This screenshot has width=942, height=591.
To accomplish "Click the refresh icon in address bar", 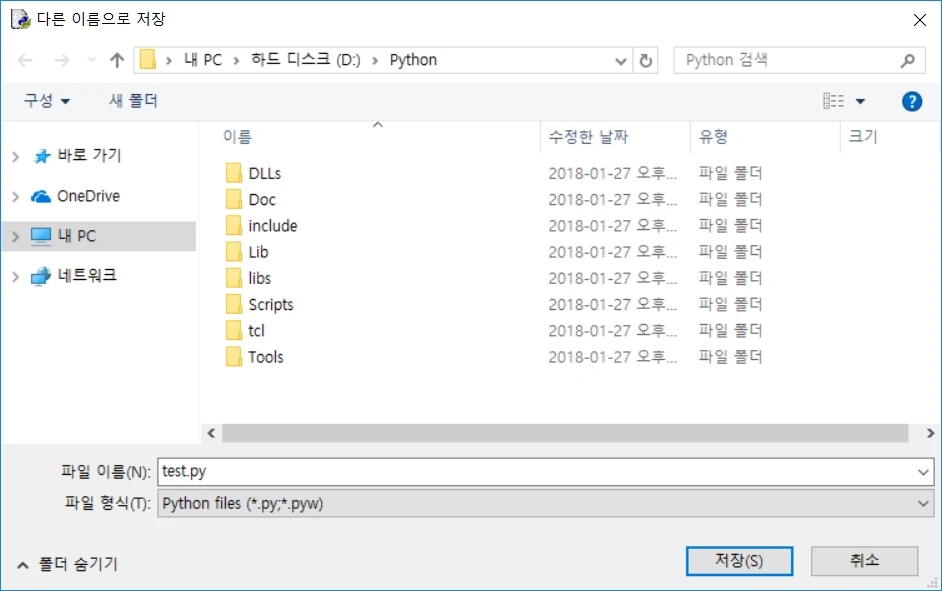I will click(646, 60).
